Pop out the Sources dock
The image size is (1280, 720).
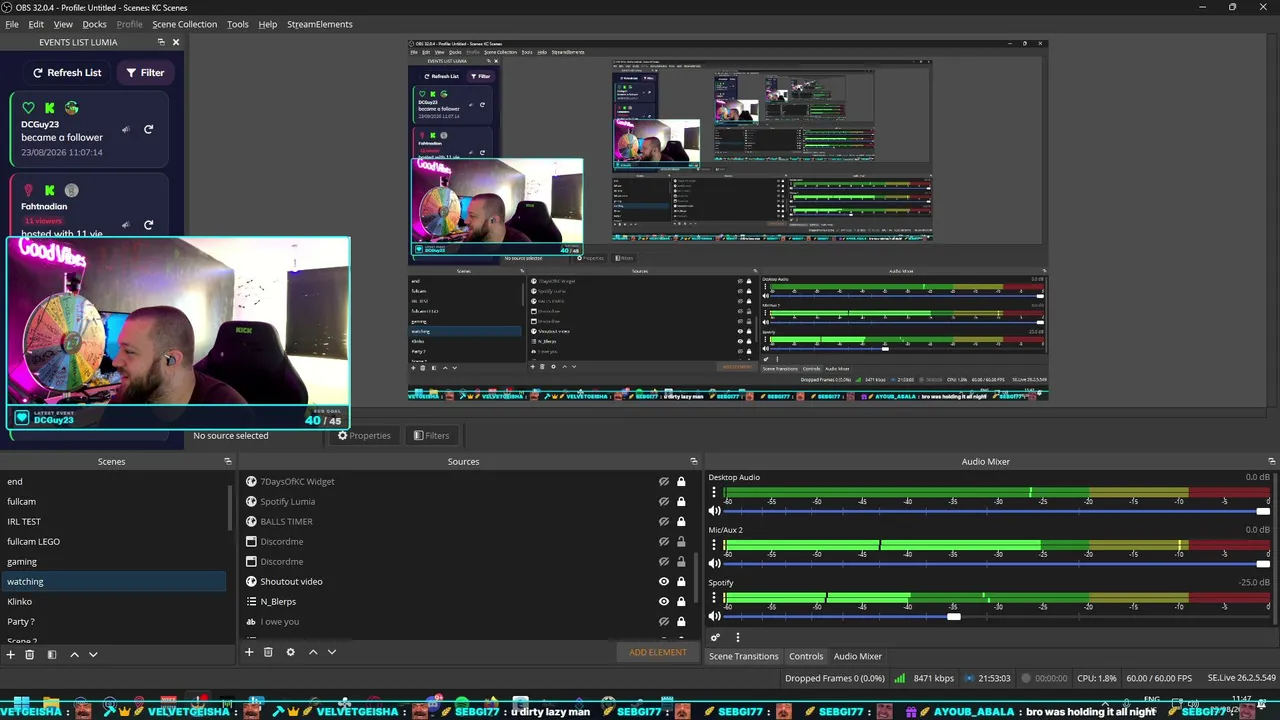point(694,461)
